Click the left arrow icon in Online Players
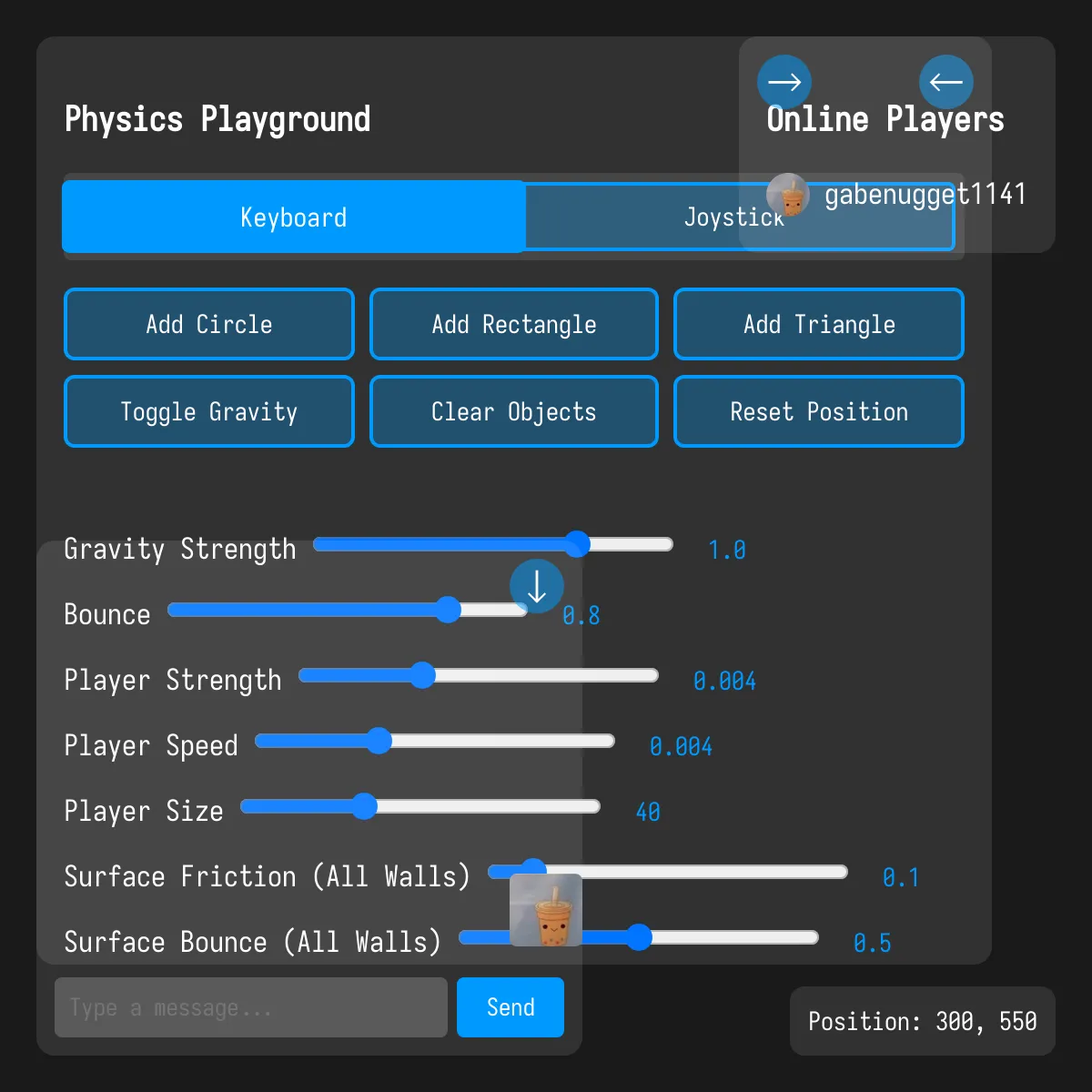 point(946,82)
